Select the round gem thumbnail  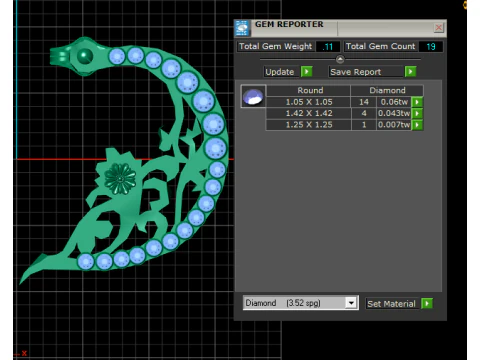253,96
